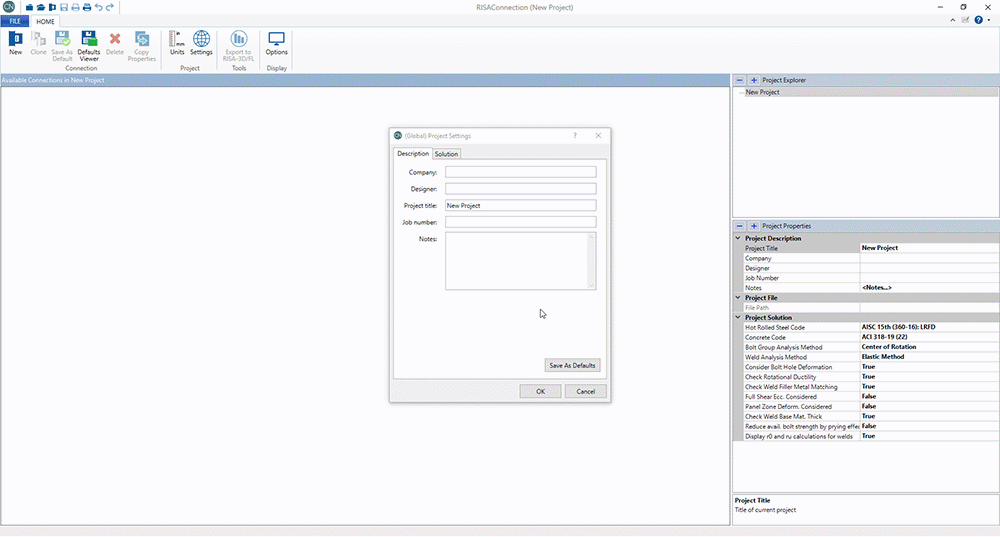The image size is (1000, 537).
Task: Click the redo arrow in quick access toolbar
Action: pos(110,7)
